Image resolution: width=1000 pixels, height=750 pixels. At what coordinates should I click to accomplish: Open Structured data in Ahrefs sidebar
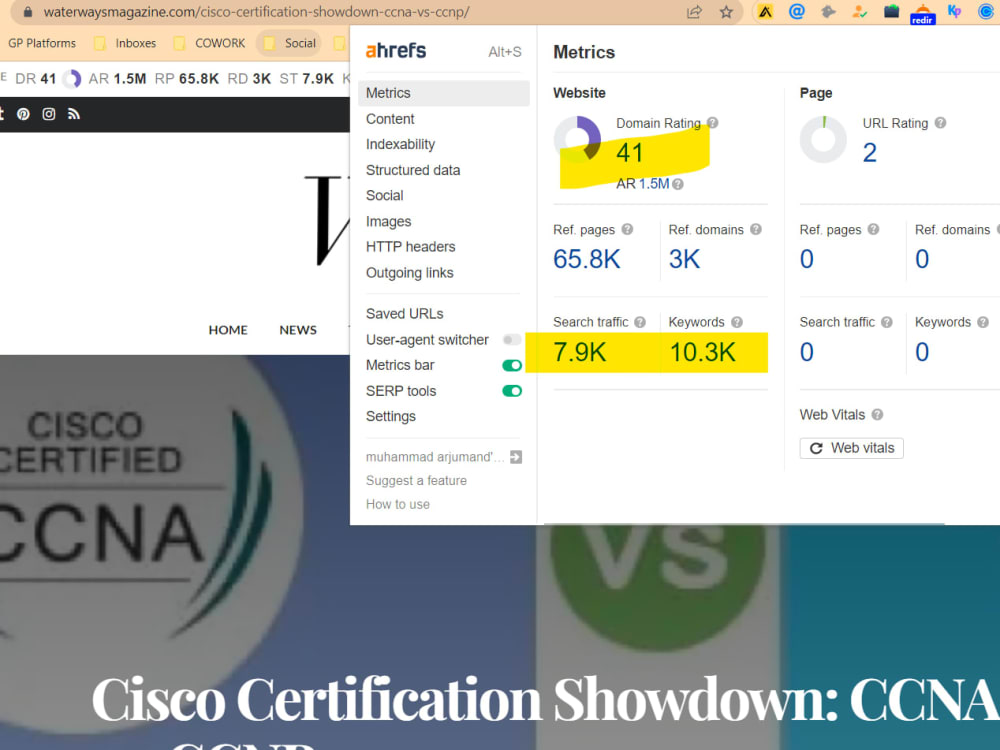(413, 170)
